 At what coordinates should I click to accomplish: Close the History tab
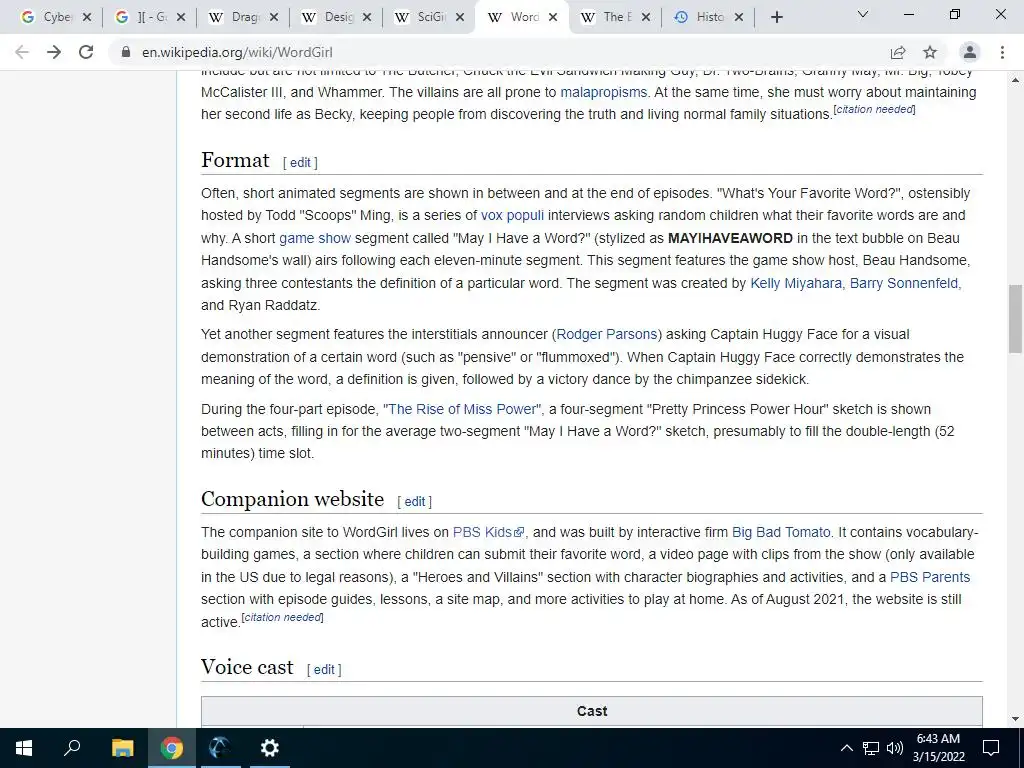[739, 18]
